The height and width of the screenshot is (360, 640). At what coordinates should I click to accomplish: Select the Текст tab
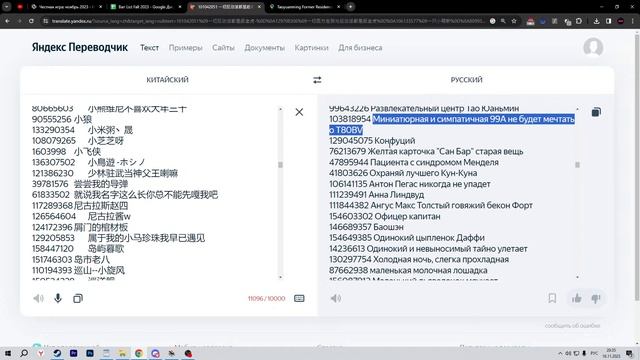149,48
